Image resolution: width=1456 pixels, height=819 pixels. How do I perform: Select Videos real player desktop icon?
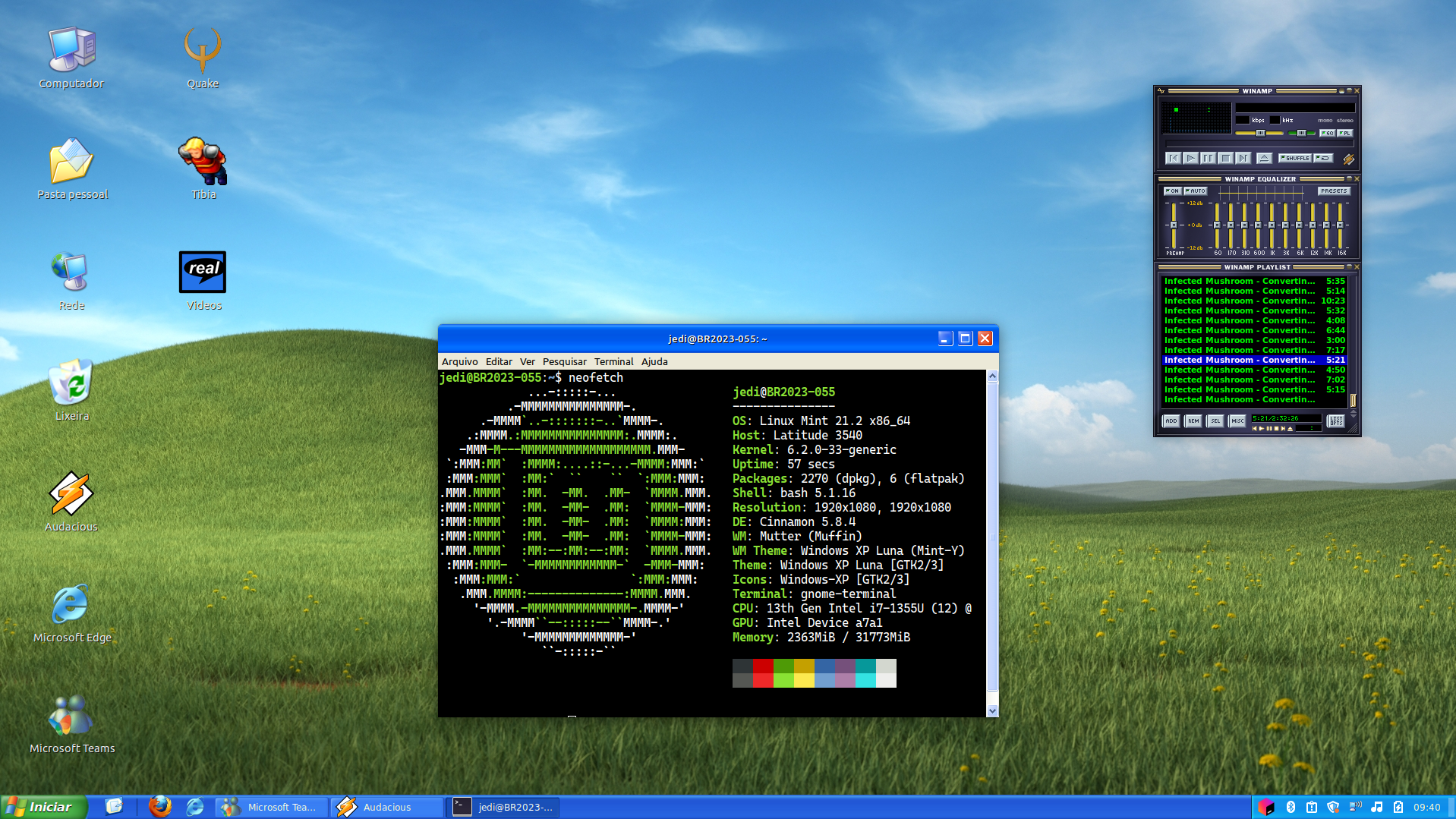click(x=203, y=280)
